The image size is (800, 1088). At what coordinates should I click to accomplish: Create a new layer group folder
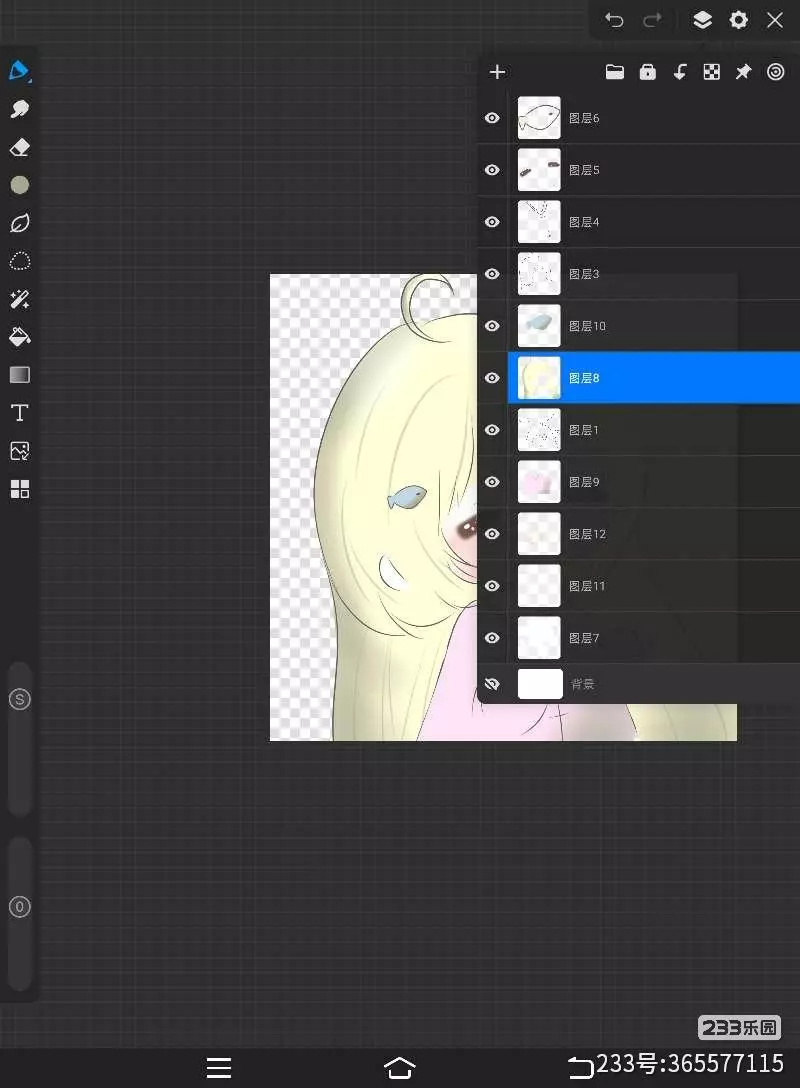pyautogui.click(x=615, y=72)
